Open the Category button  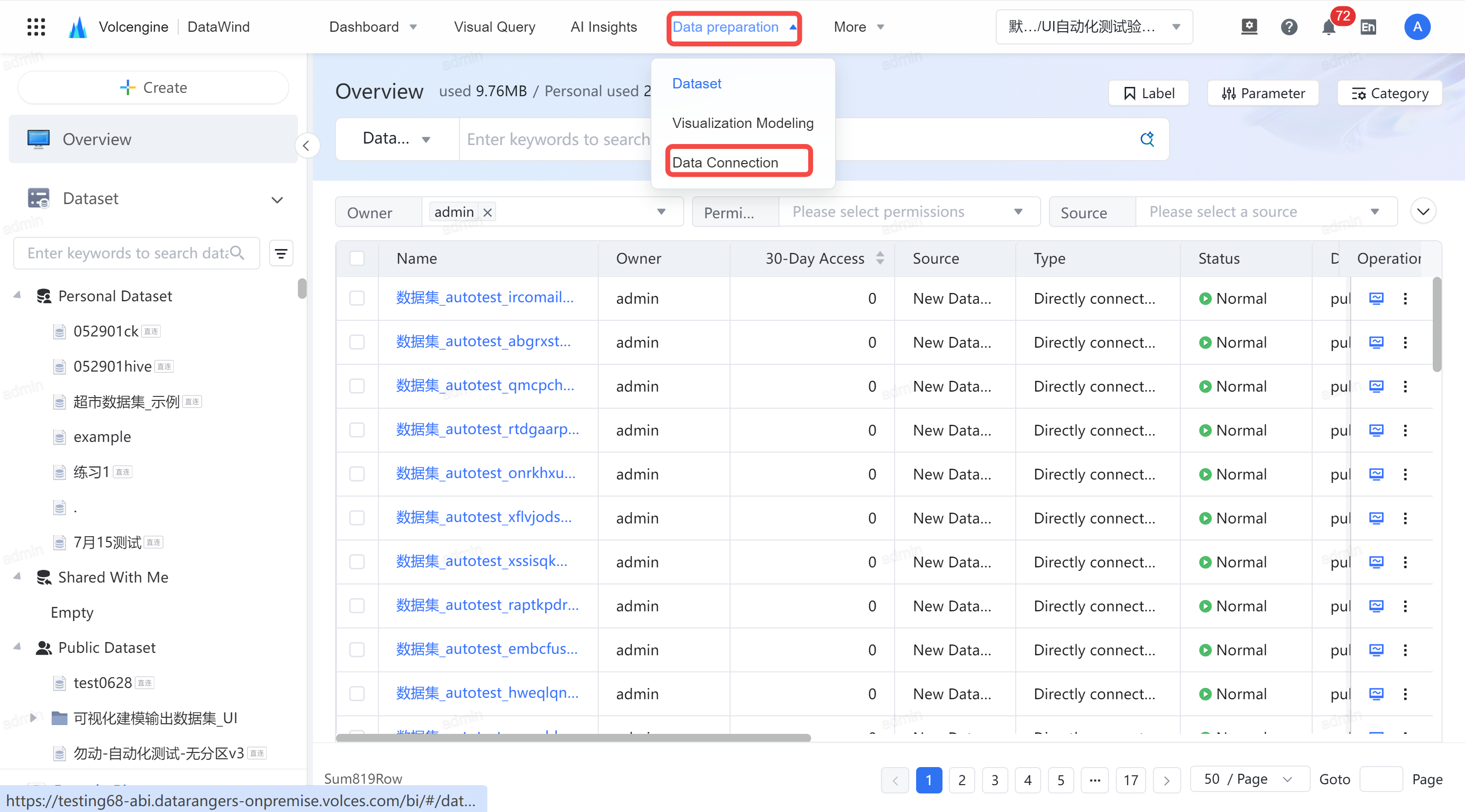[1389, 93]
